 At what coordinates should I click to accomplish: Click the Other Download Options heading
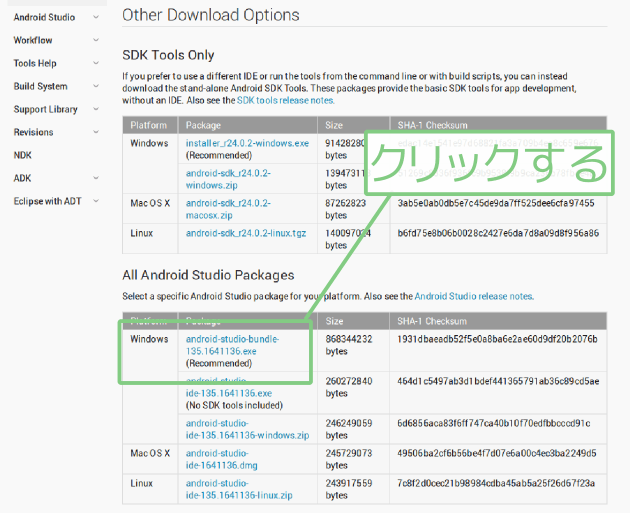211,15
